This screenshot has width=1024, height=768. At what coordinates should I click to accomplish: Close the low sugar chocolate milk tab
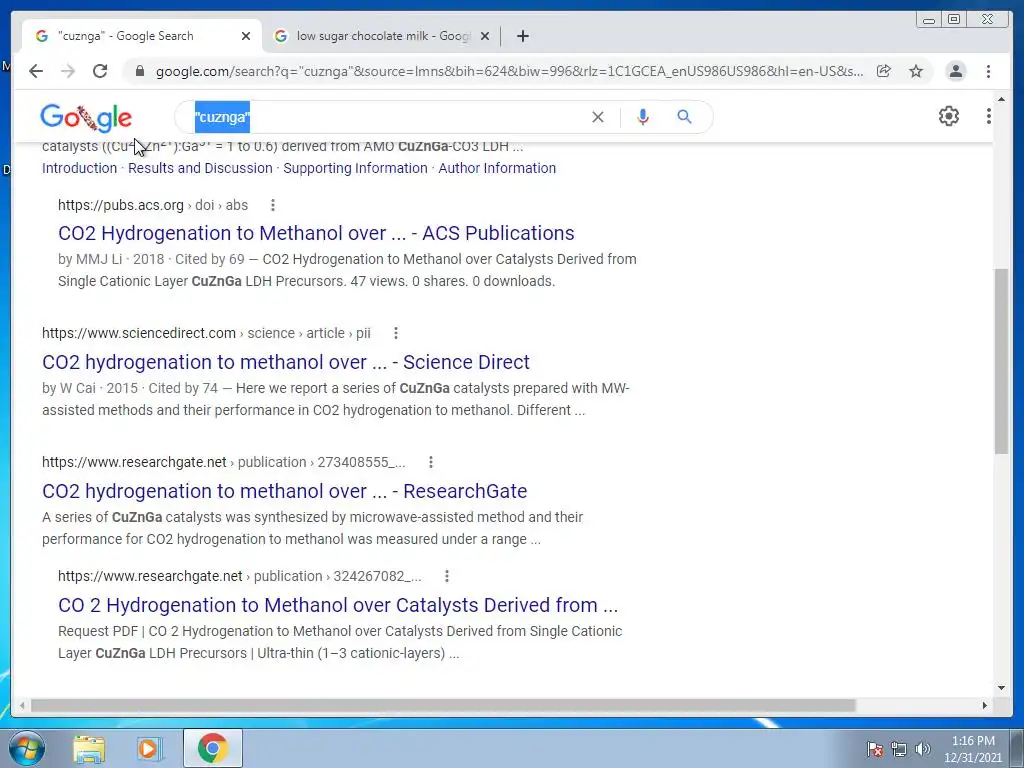pos(485,36)
